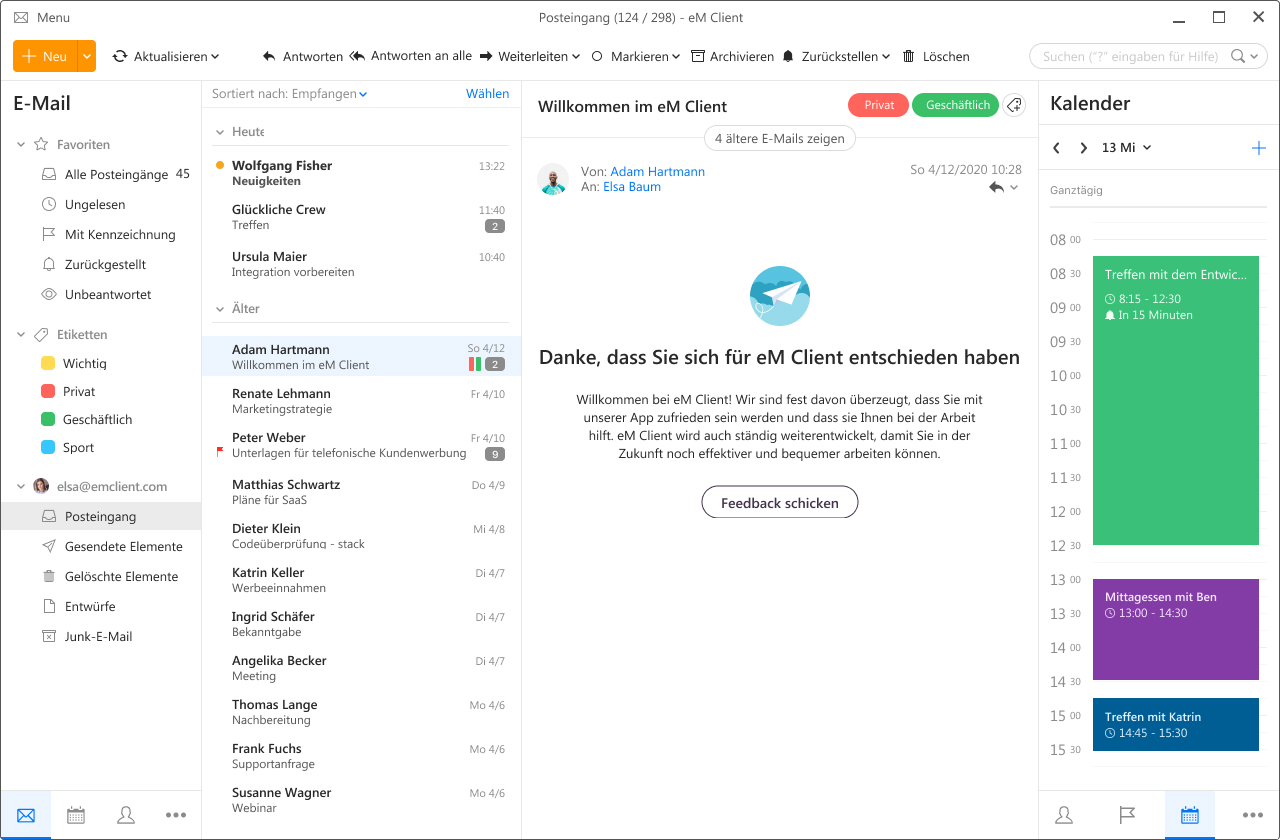The width and height of the screenshot is (1280, 840).
Task: Open Gelöschte Elemente folder
Action: [x=110, y=576]
